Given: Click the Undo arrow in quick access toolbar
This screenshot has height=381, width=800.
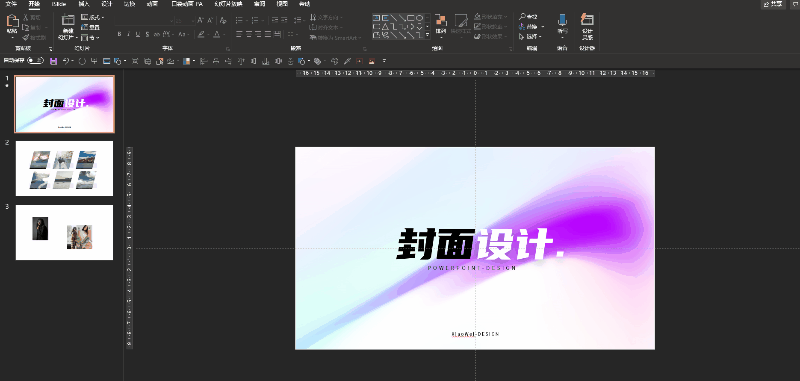Looking at the screenshot, I should click(66, 61).
